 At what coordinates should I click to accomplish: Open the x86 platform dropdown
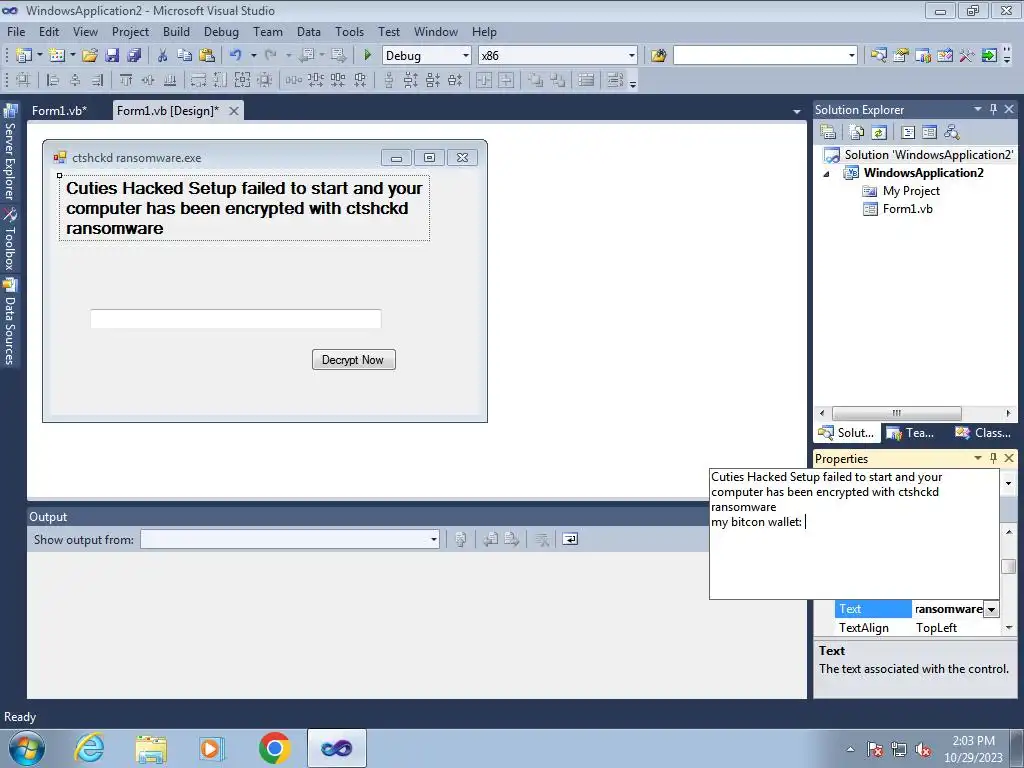click(632, 56)
